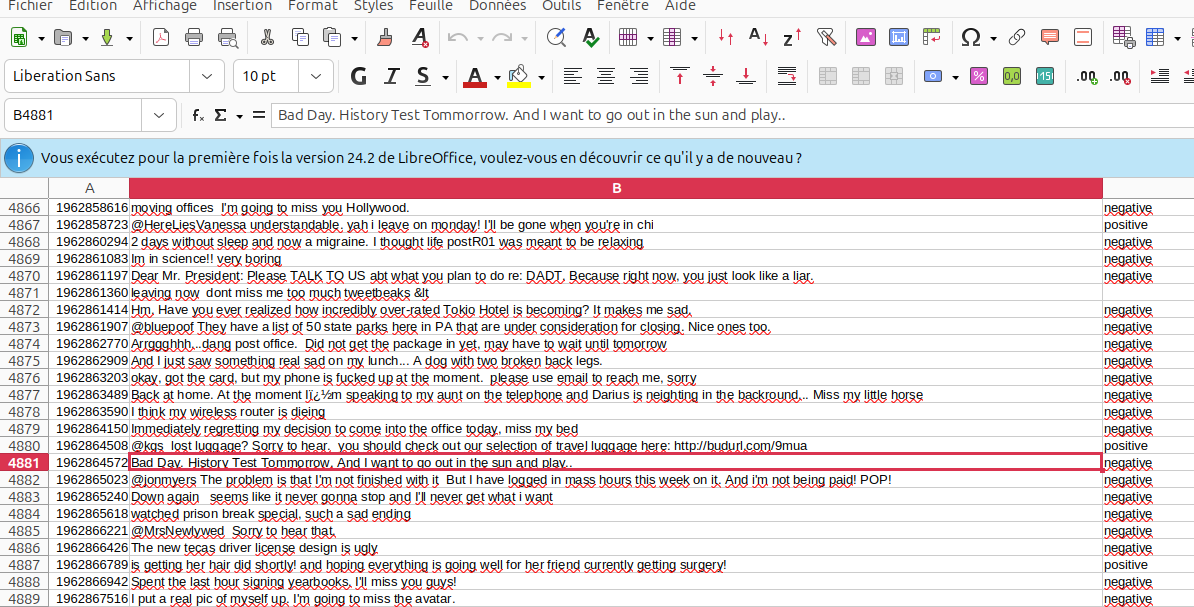Click the Sum sigma icon

[221, 116]
